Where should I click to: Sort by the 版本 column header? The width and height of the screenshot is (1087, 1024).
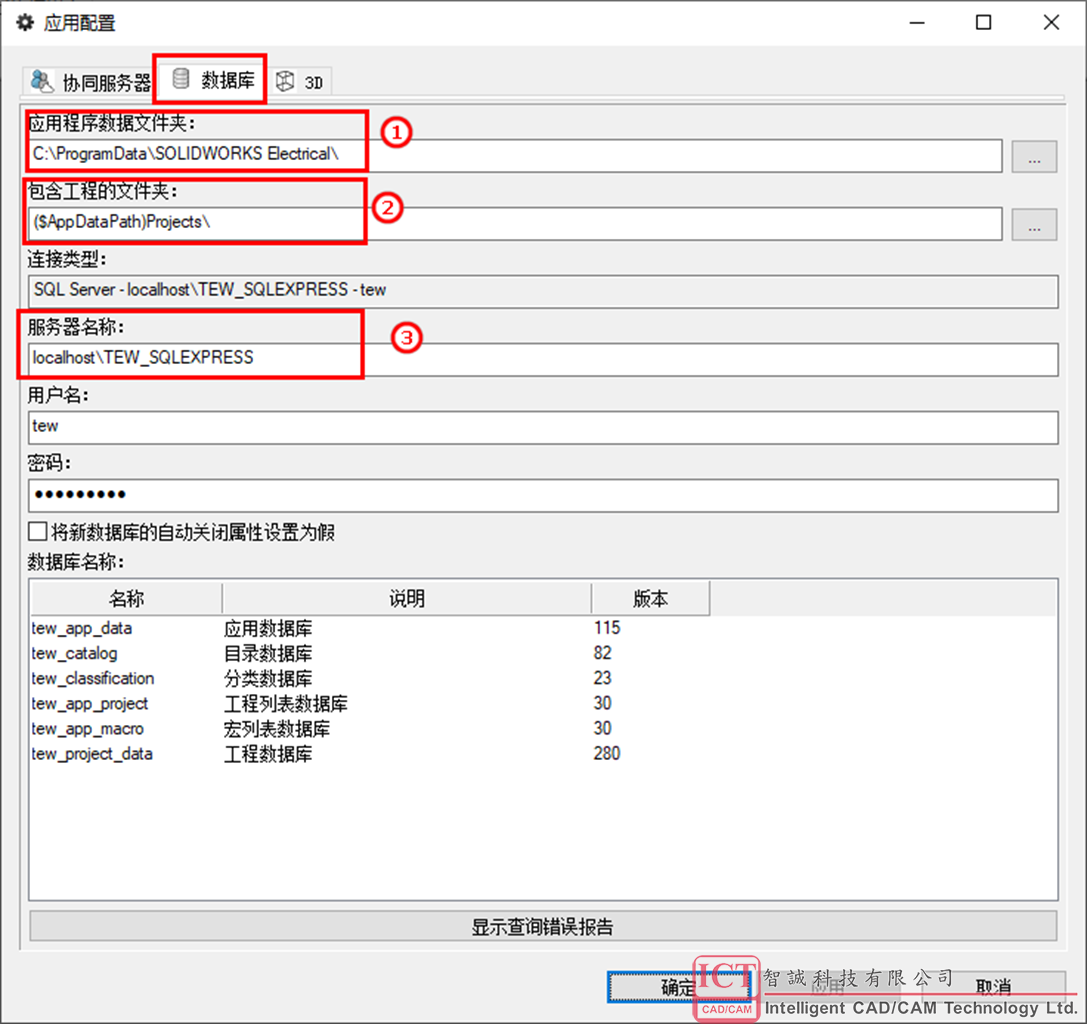[651, 598]
